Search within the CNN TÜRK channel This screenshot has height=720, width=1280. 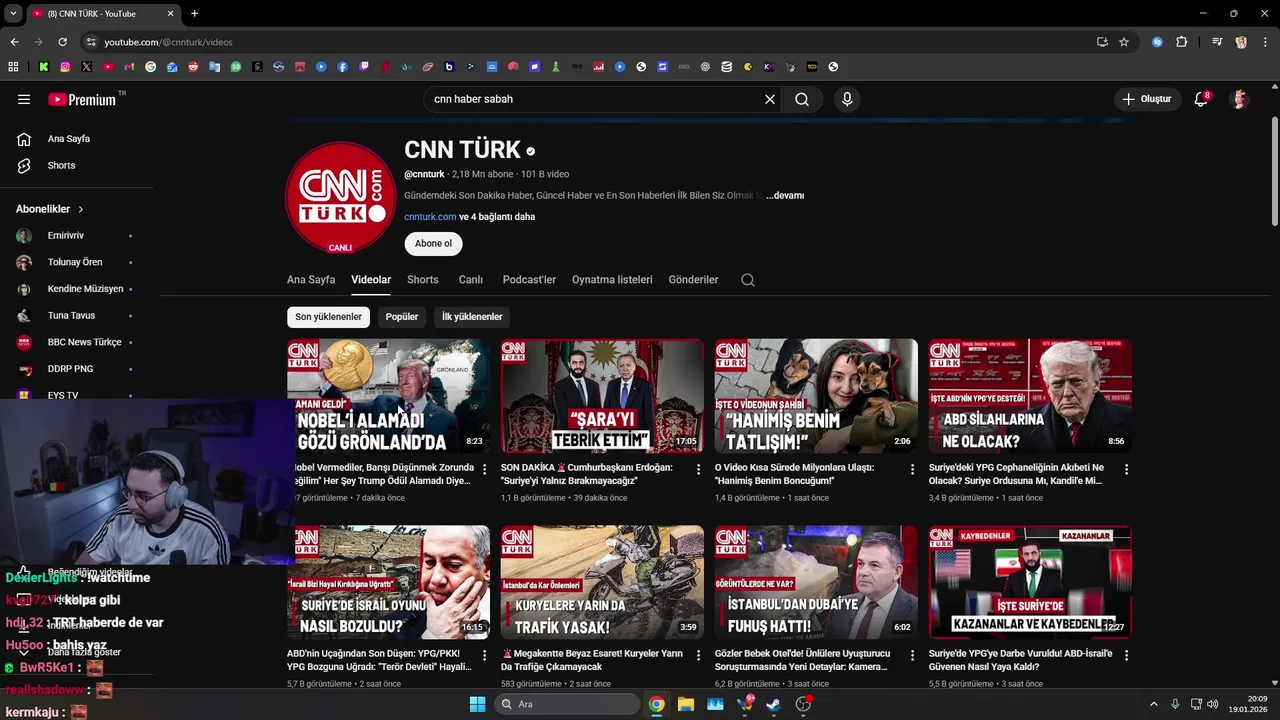[748, 280]
